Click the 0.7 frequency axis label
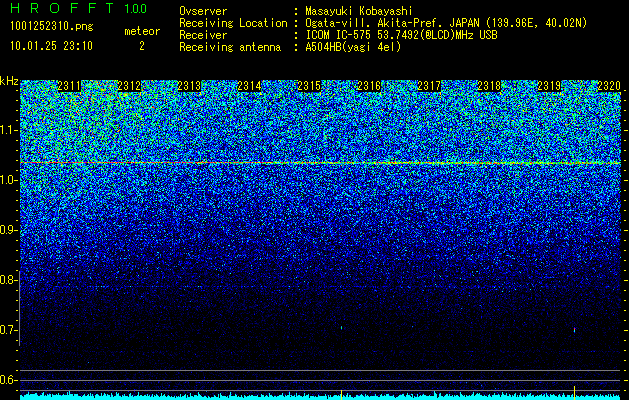The image size is (629, 400). (9, 330)
